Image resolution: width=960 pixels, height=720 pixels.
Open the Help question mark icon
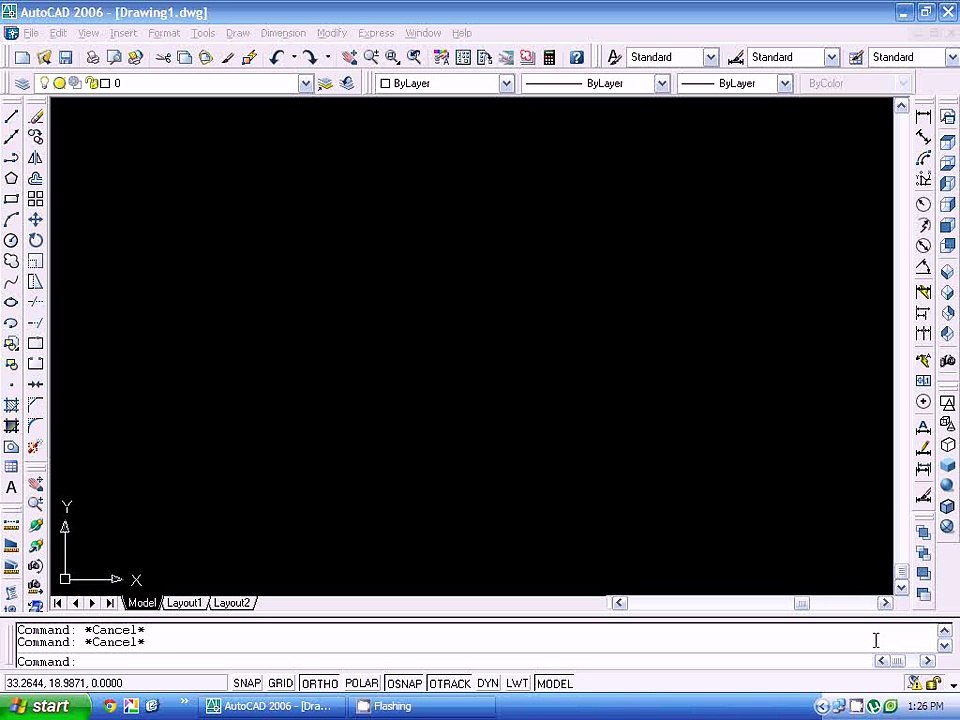576,58
